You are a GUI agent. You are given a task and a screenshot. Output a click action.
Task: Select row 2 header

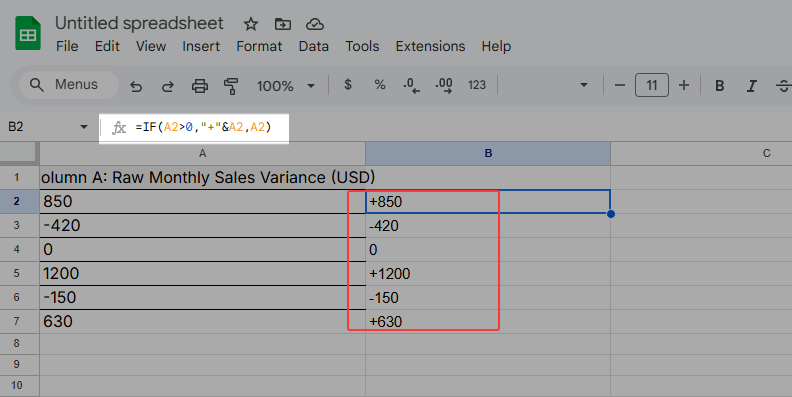click(19, 202)
